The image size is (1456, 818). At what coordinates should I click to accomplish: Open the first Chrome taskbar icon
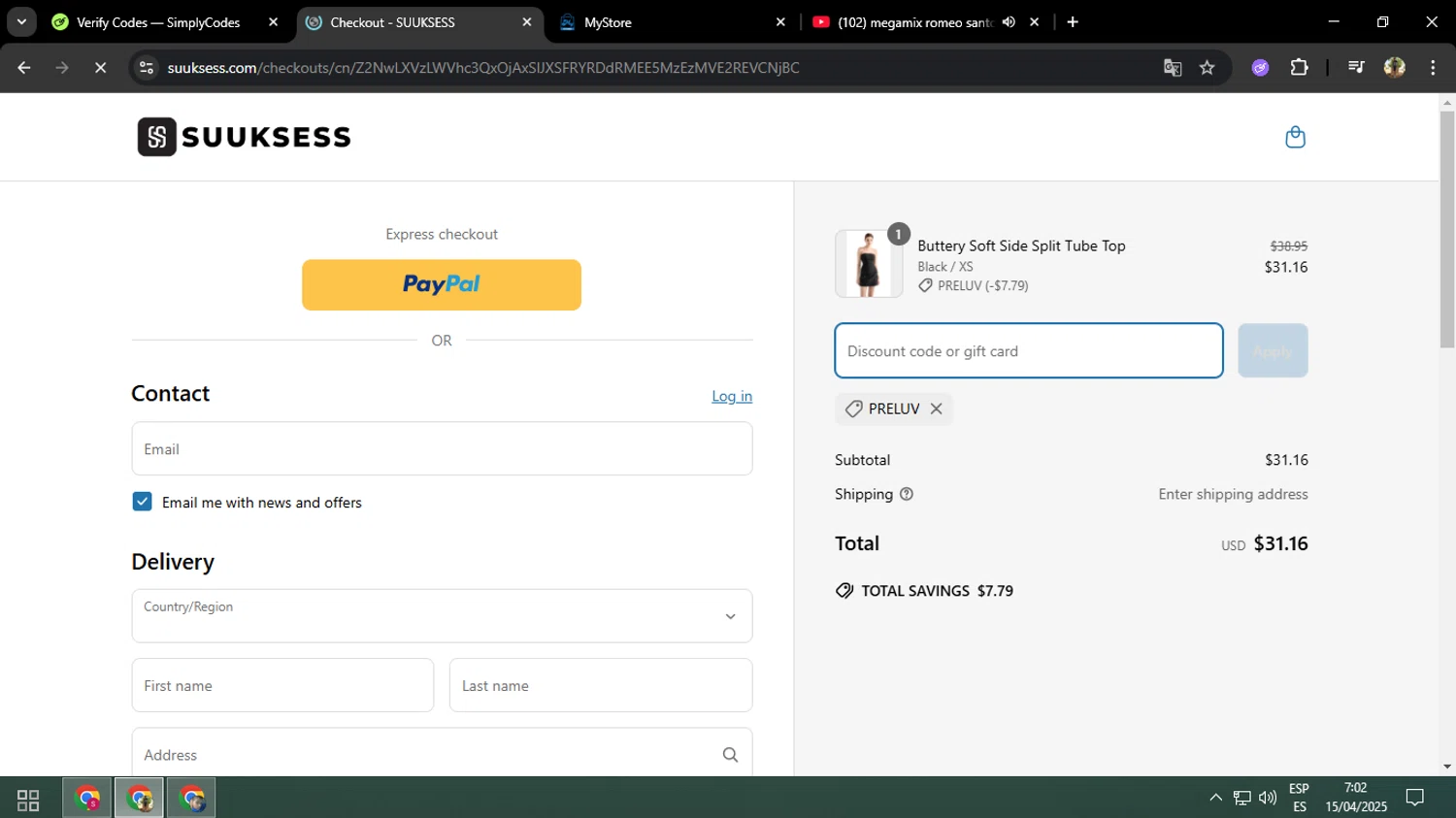pyautogui.click(x=88, y=799)
